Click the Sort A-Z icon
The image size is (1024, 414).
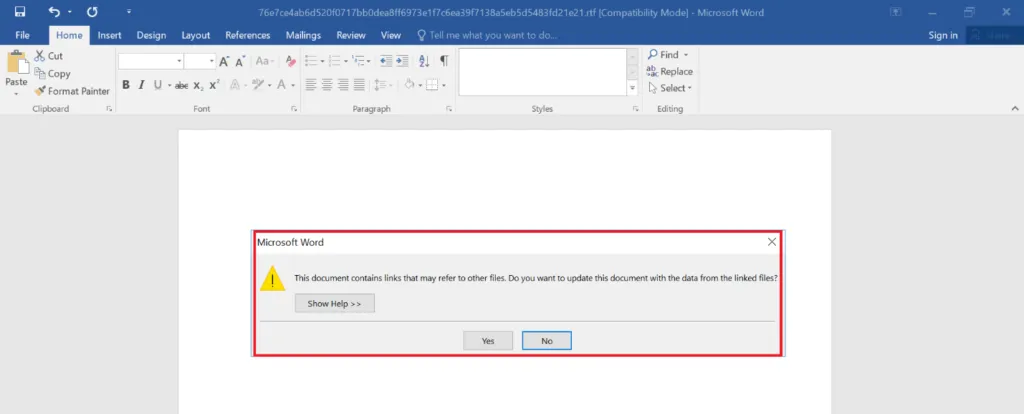point(424,61)
